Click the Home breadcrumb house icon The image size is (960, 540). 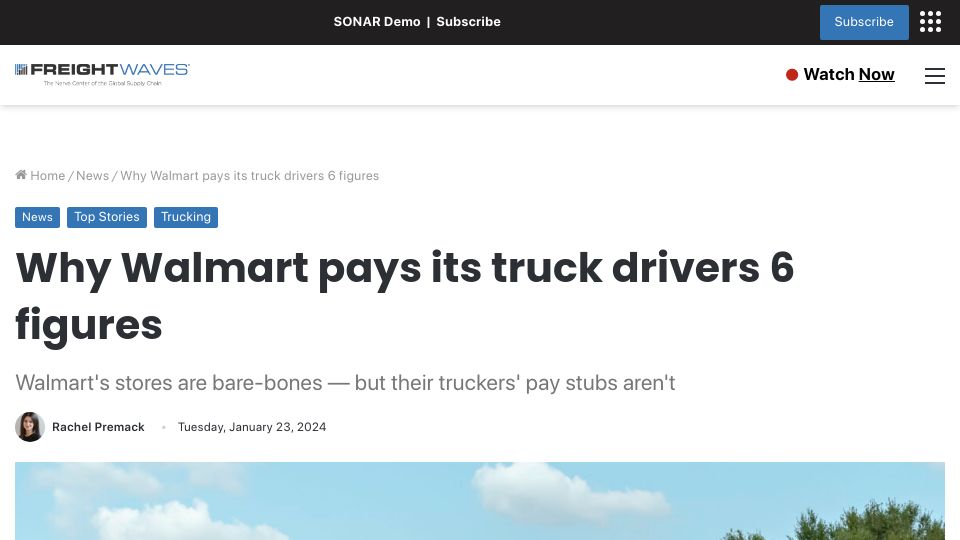[21, 175]
